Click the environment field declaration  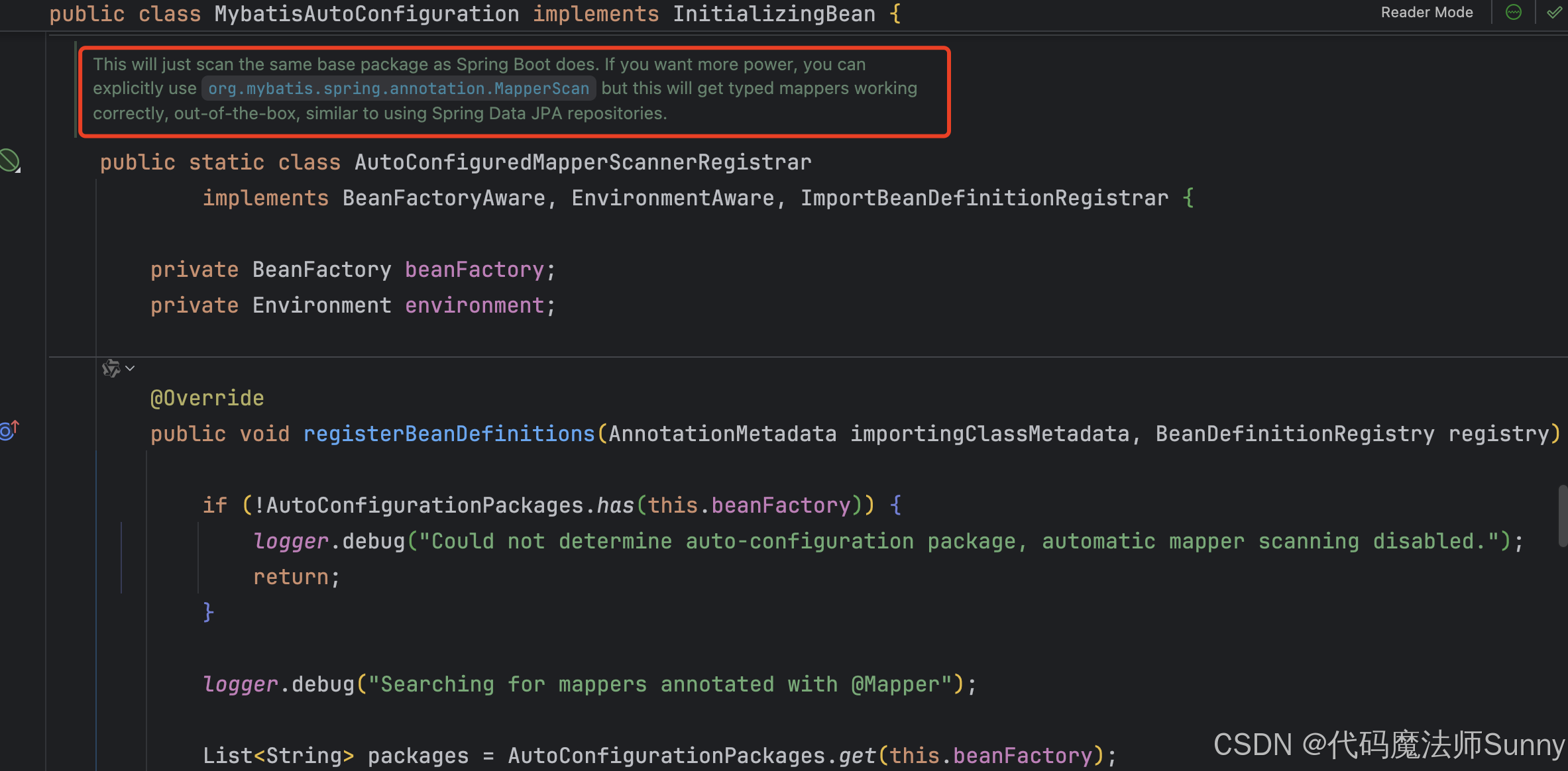pos(474,305)
